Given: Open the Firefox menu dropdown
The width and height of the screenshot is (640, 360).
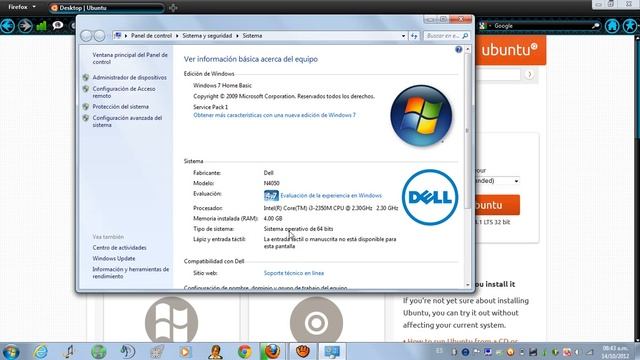Looking at the screenshot, I should click(22, 7).
